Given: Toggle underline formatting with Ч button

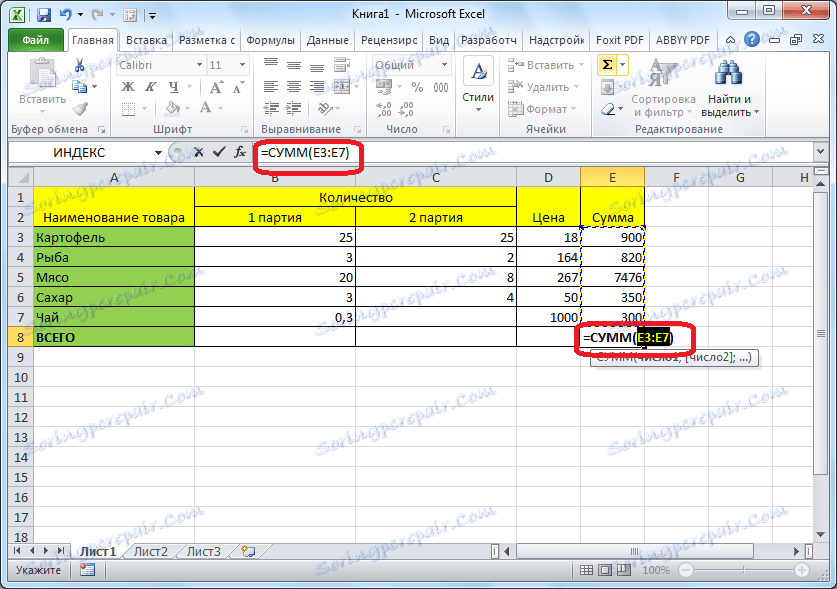Looking at the screenshot, I should point(175,87).
